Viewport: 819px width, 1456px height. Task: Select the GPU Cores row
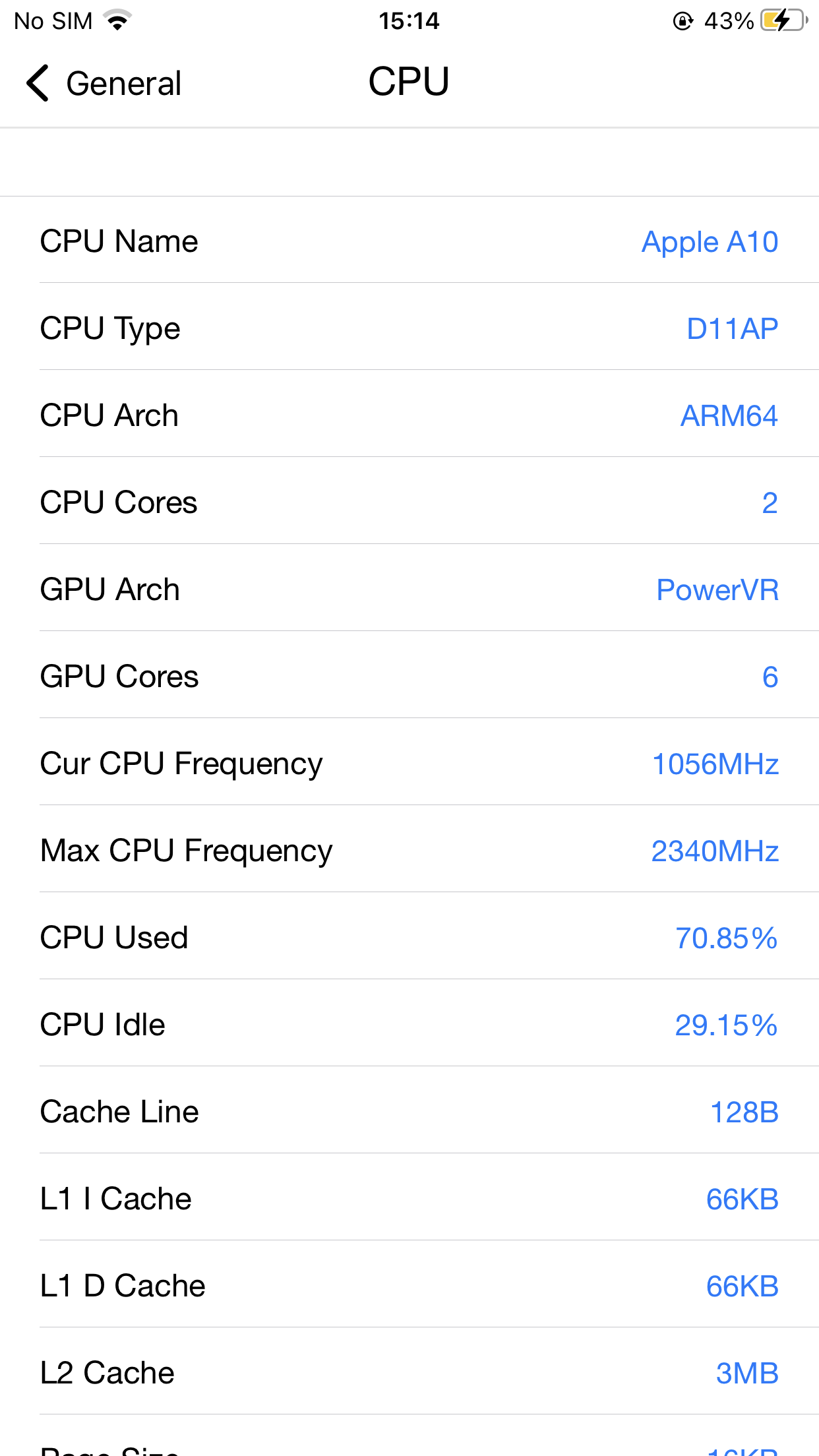point(409,677)
